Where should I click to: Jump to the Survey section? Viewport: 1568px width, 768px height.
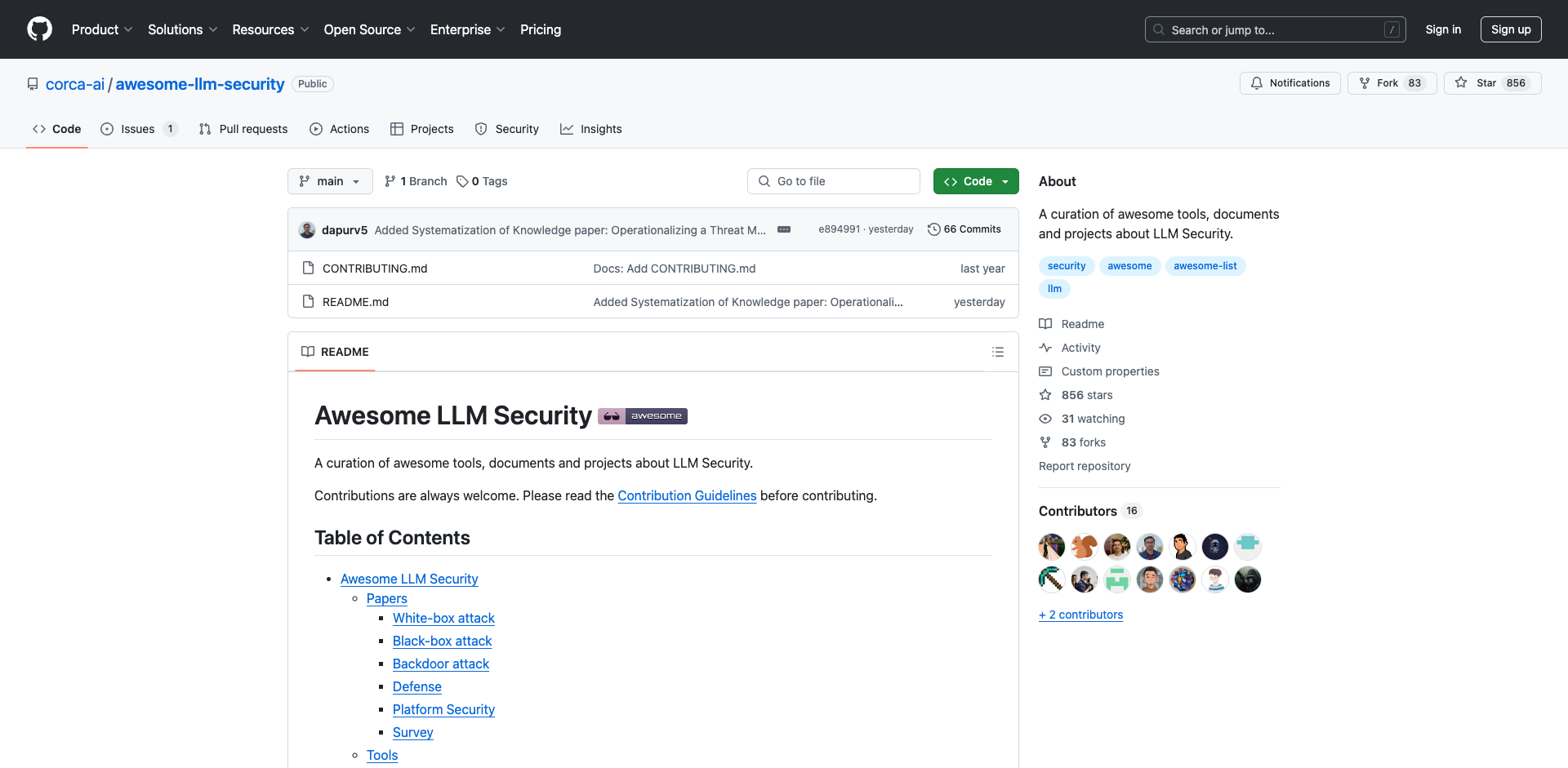pyautogui.click(x=413, y=732)
